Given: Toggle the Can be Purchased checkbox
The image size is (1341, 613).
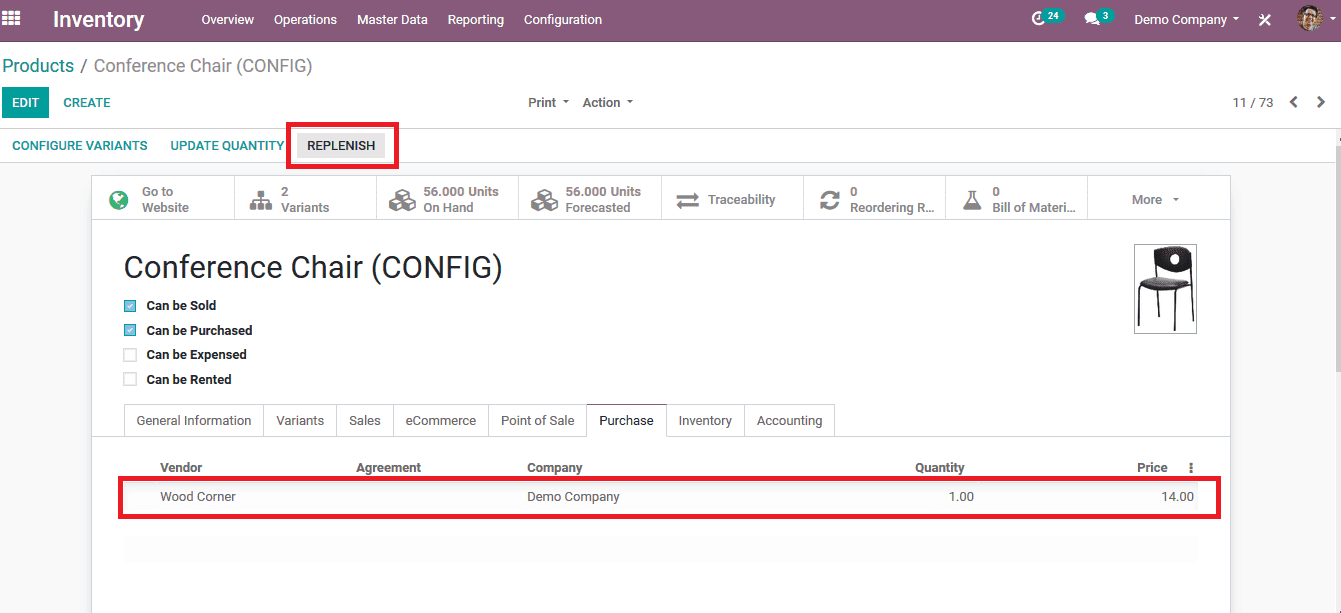Looking at the screenshot, I should tap(130, 330).
